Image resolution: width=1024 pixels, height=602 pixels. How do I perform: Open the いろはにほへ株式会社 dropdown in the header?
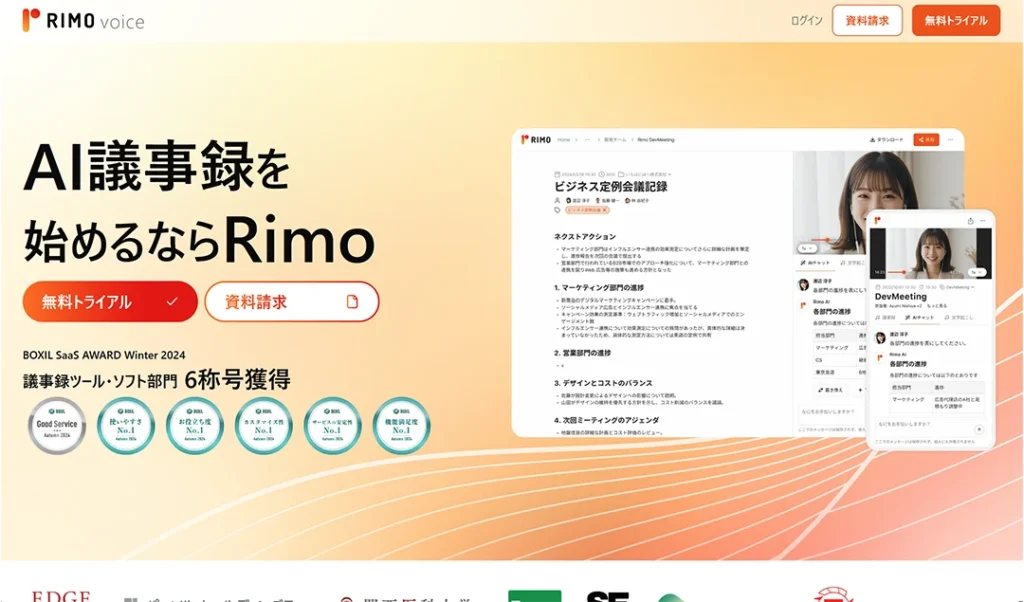click(645, 174)
